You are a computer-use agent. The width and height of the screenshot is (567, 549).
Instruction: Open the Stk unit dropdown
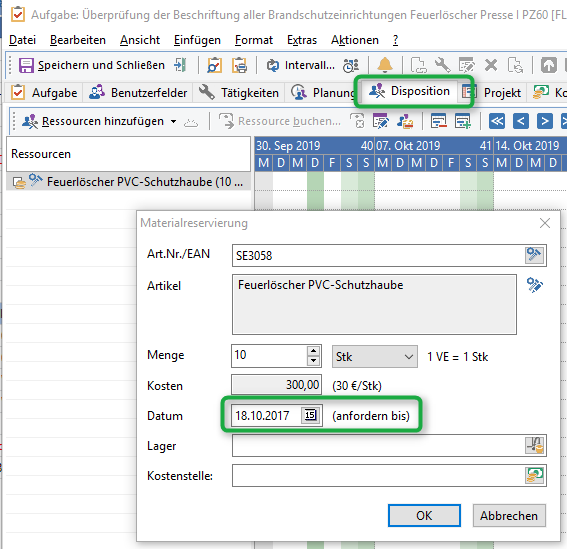[x=375, y=357]
